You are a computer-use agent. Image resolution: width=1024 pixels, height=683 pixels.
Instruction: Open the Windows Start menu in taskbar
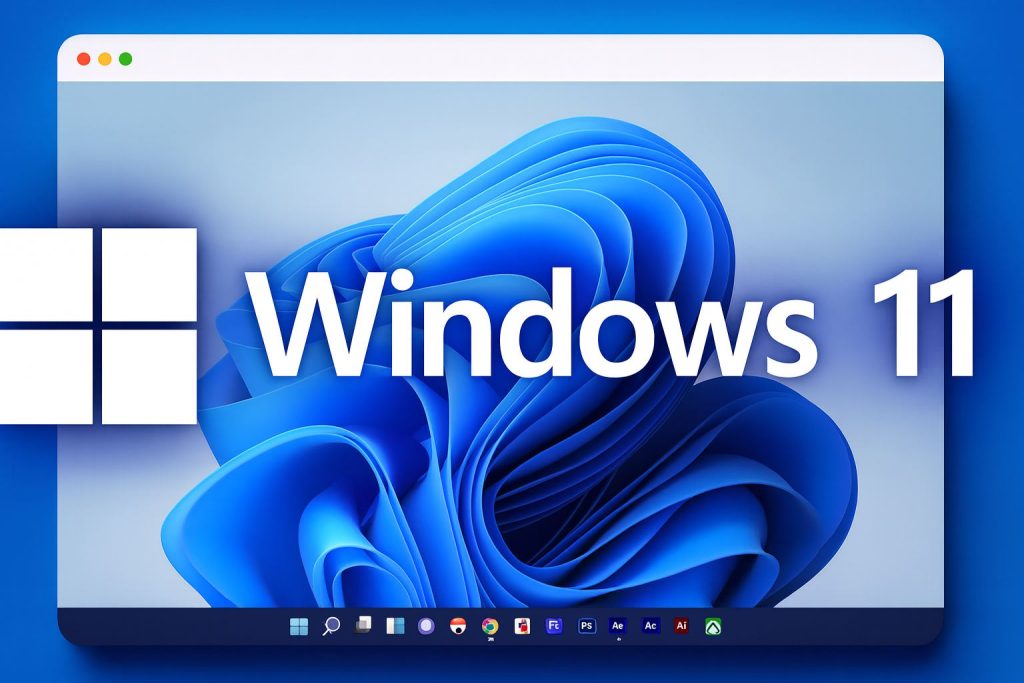tap(298, 626)
